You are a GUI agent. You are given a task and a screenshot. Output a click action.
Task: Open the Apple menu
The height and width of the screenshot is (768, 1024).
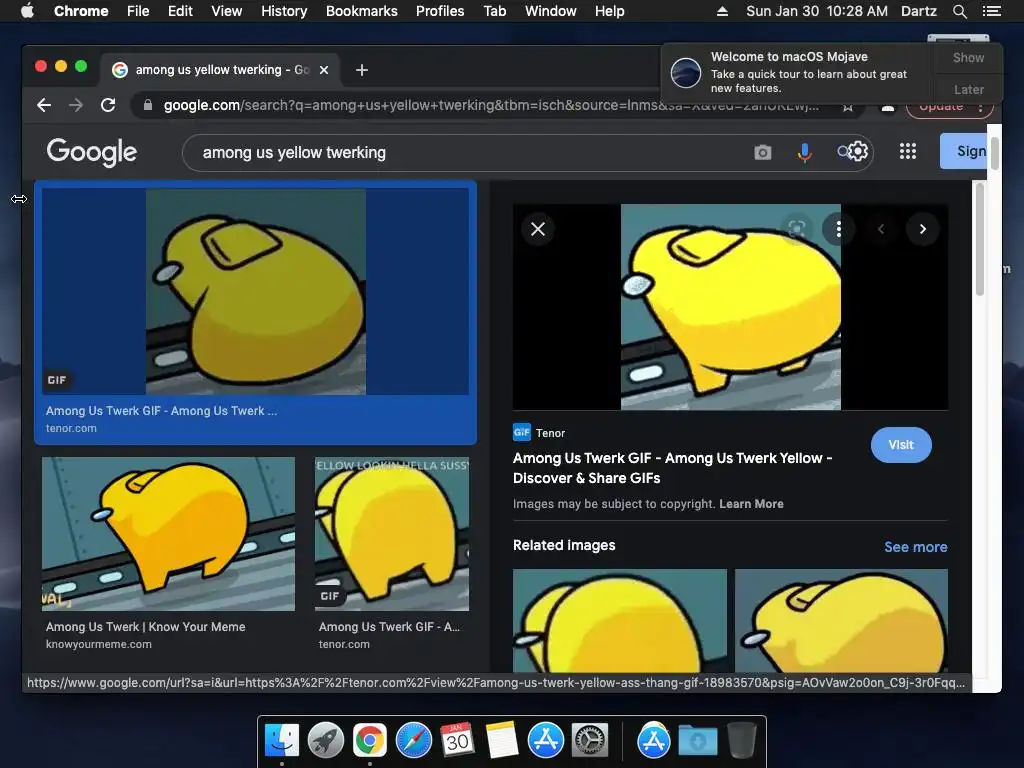coord(27,10)
